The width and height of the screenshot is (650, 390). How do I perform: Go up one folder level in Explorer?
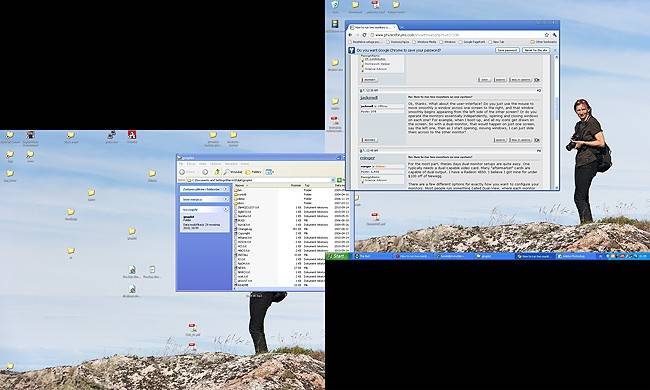pyautogui.click(x=216, y=172)
